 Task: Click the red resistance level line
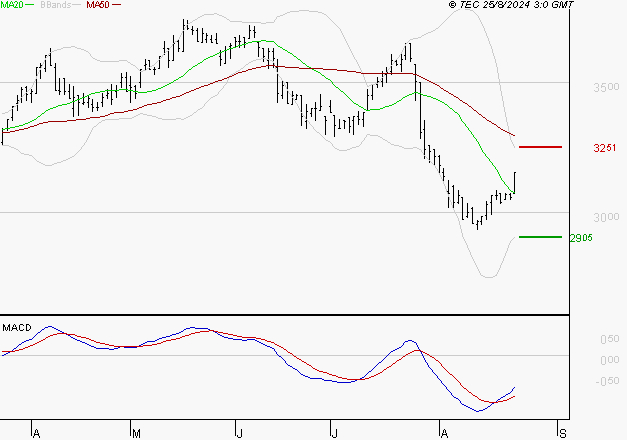pos(540,147)
